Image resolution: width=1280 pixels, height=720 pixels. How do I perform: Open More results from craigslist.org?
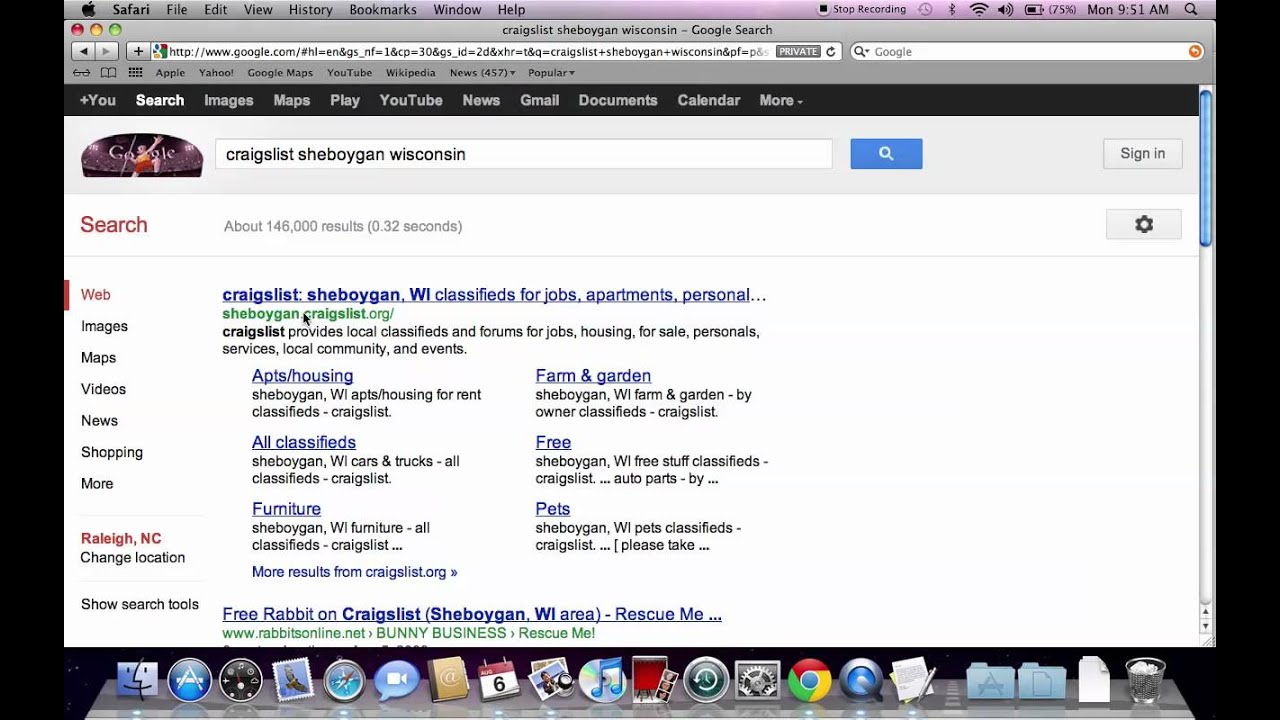(355, 572)
